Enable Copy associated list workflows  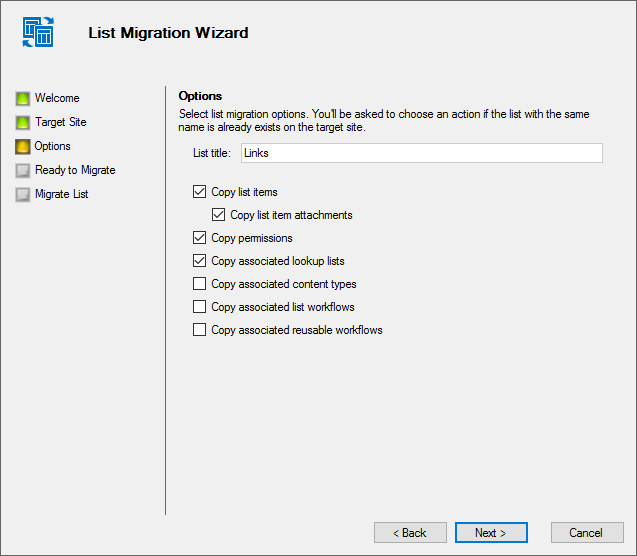coord(199,307)
